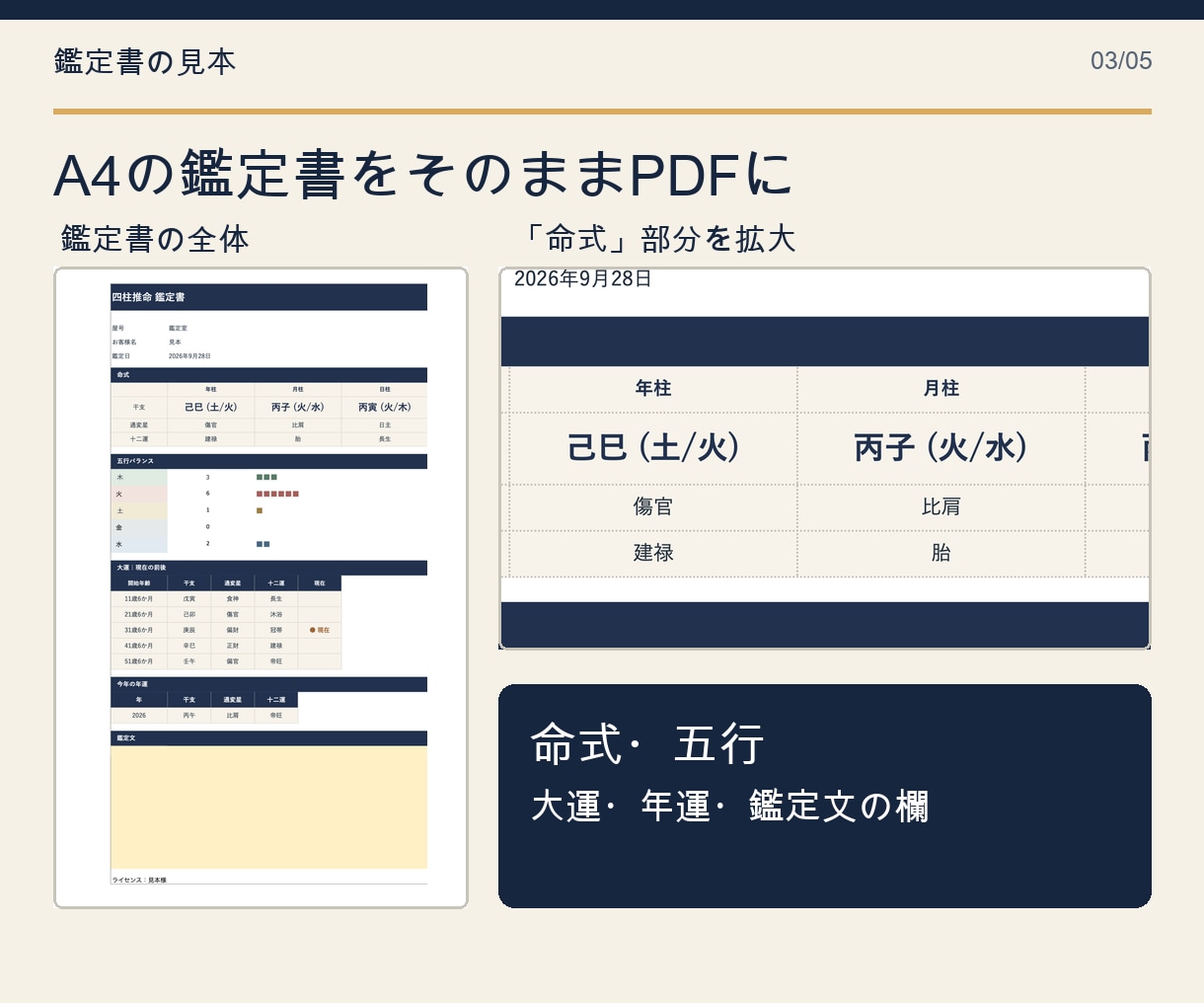Click the 51歳6か月 row in 大運 table
Image resolution: width=1204 pixels, height=1003 pixels.
click(226, 661)
